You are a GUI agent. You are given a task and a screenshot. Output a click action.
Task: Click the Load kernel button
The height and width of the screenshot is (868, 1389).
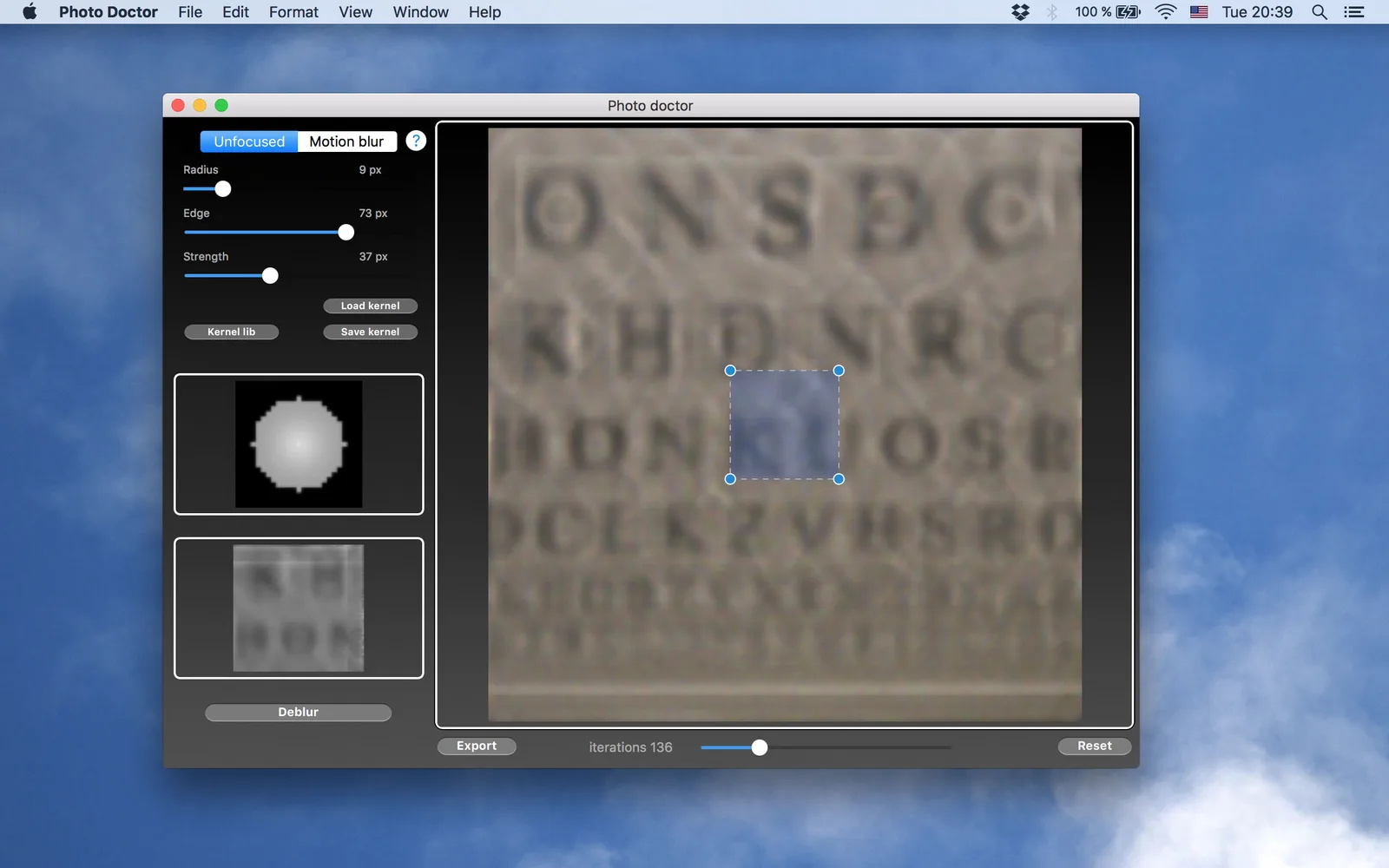tap(371, 306)
